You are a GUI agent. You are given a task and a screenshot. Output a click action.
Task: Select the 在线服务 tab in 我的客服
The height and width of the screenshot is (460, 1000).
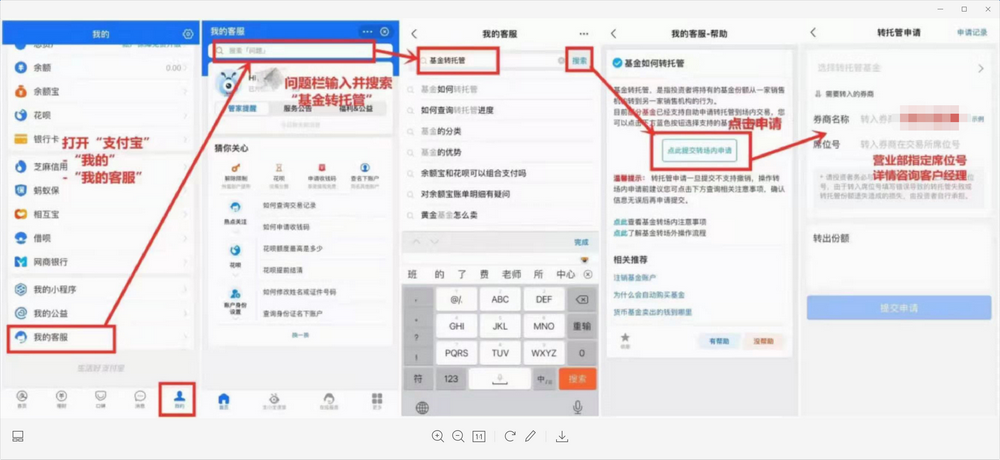tap(330, 401)
